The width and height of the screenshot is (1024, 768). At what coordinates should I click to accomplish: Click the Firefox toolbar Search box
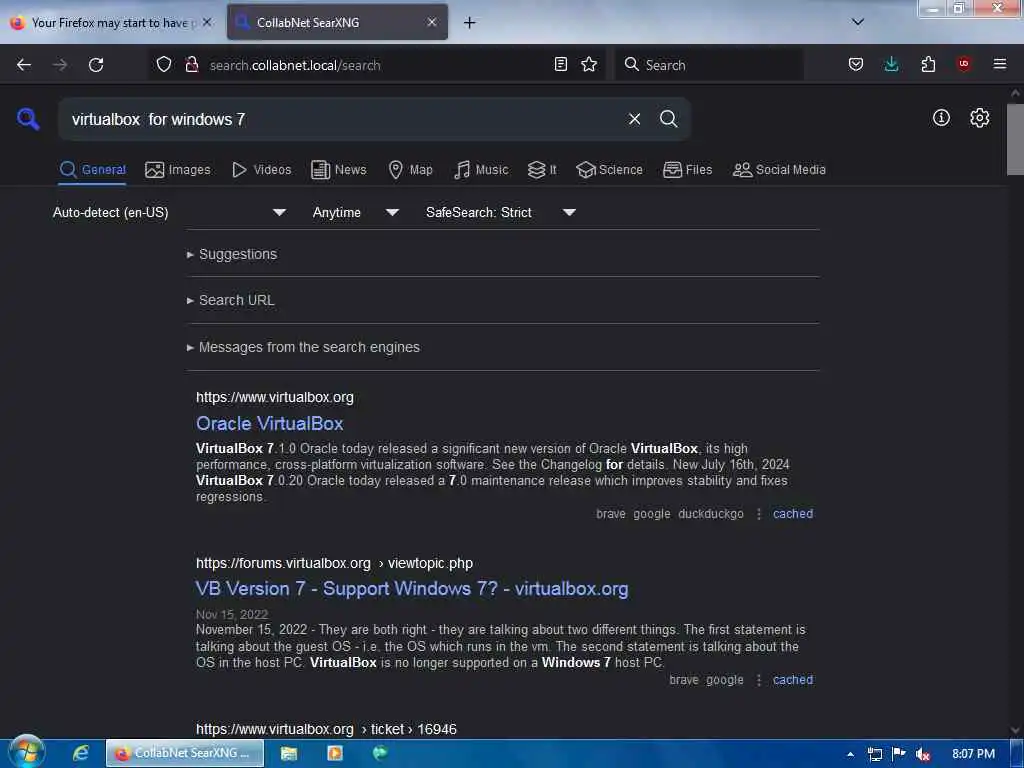709,65
